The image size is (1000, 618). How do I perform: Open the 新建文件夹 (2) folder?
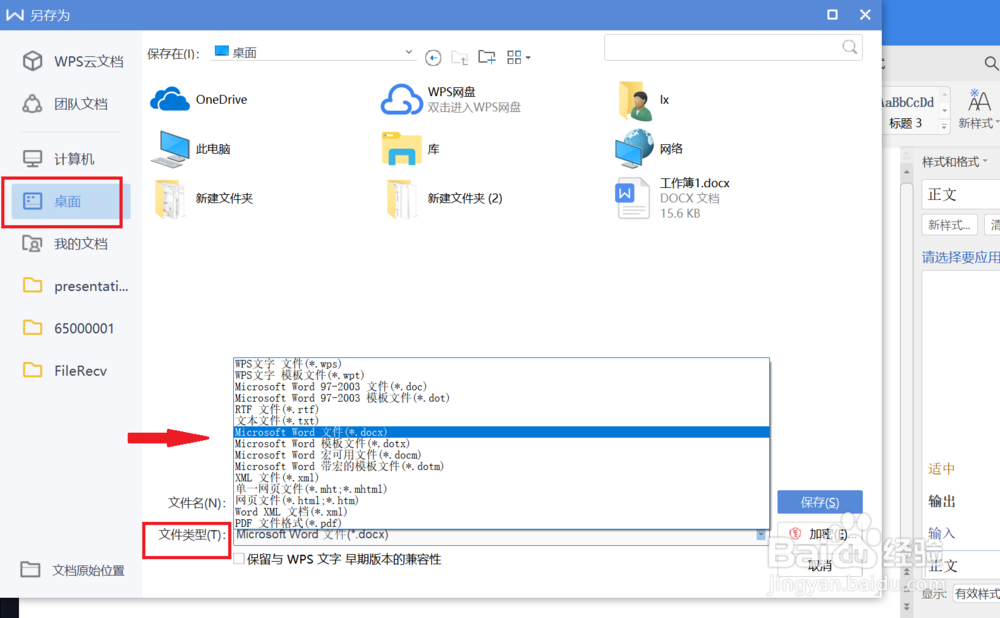[x=445, y=198]
